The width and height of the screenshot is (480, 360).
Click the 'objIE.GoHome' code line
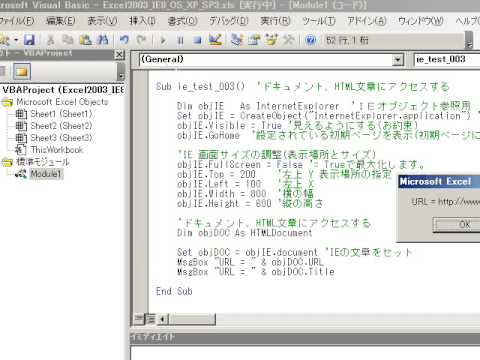pyautogui.click(x=208, y=135)
